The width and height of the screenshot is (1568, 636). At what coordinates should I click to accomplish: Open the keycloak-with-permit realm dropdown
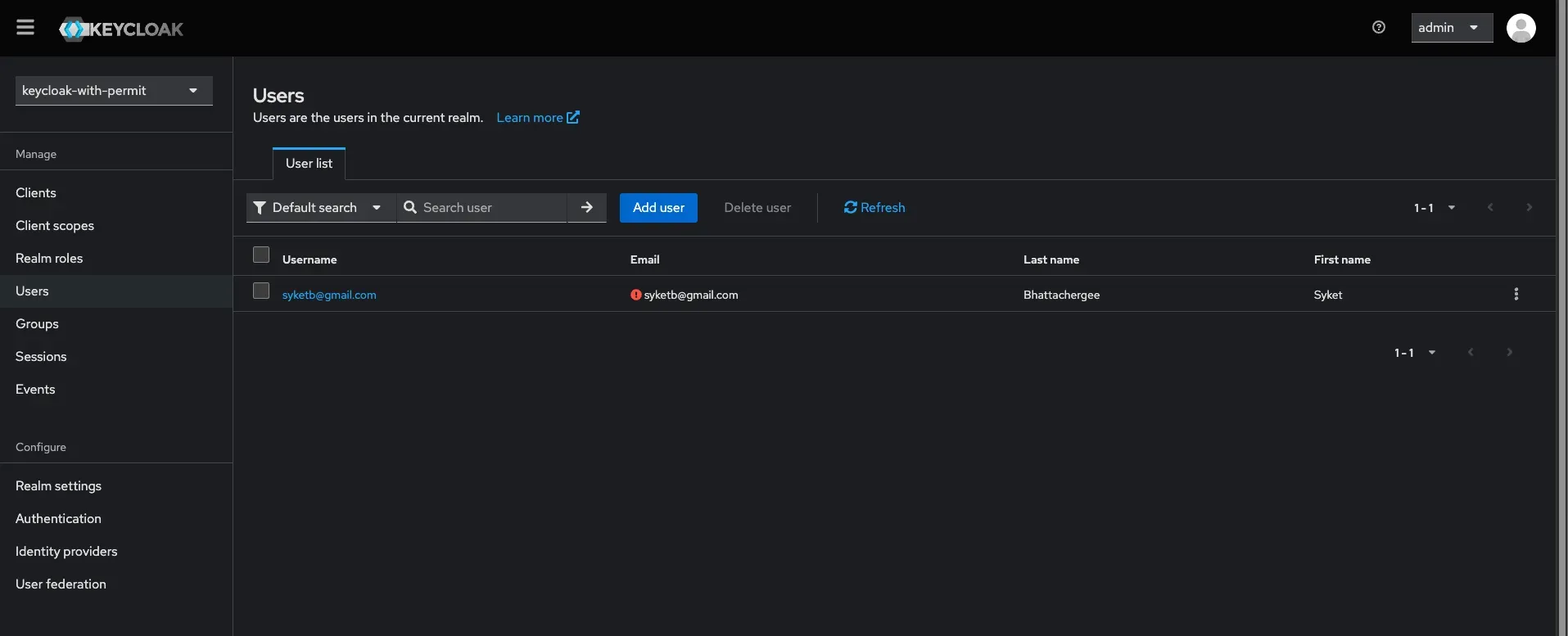(114, 91)
